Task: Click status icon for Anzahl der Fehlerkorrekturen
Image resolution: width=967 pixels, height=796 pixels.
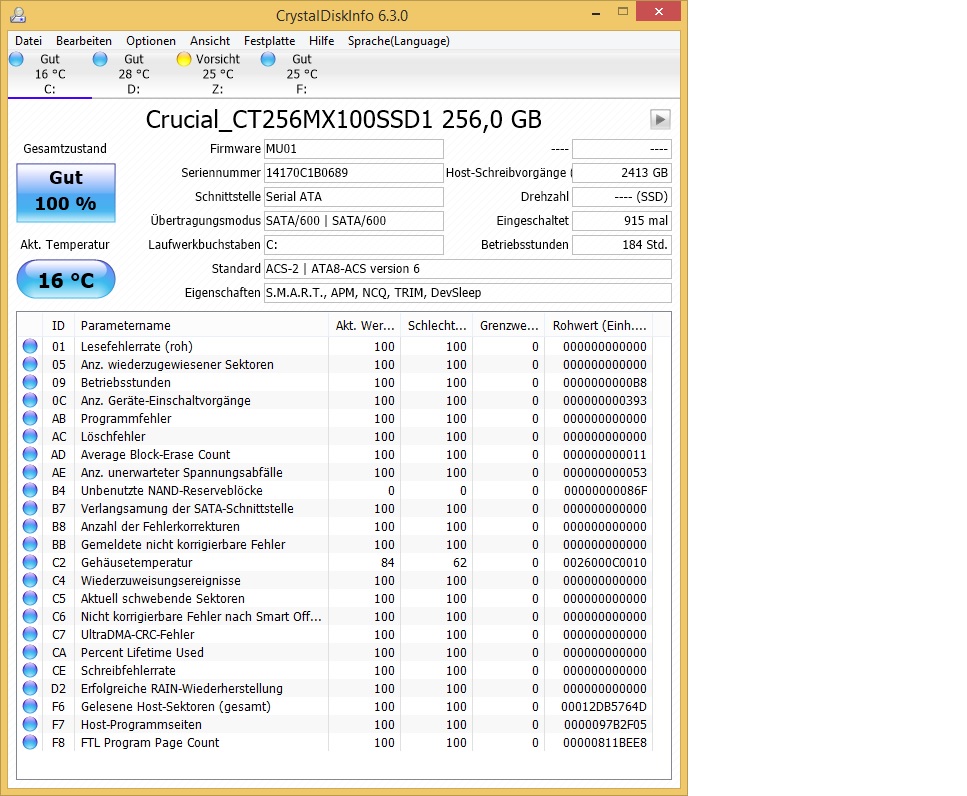Action: [30, 526]
